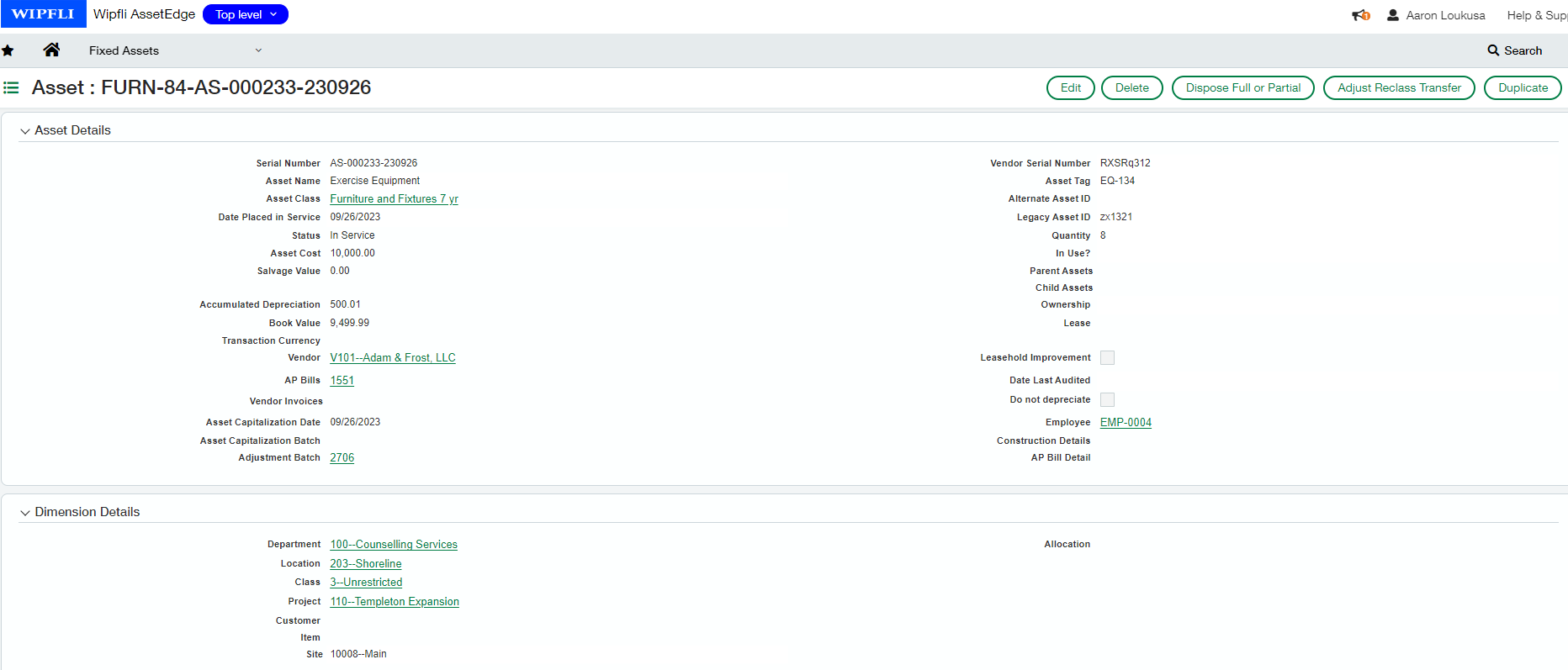Open the Top level entity dropdown
The height and width of the screenshot is (670, 1568).
[245, 14]
